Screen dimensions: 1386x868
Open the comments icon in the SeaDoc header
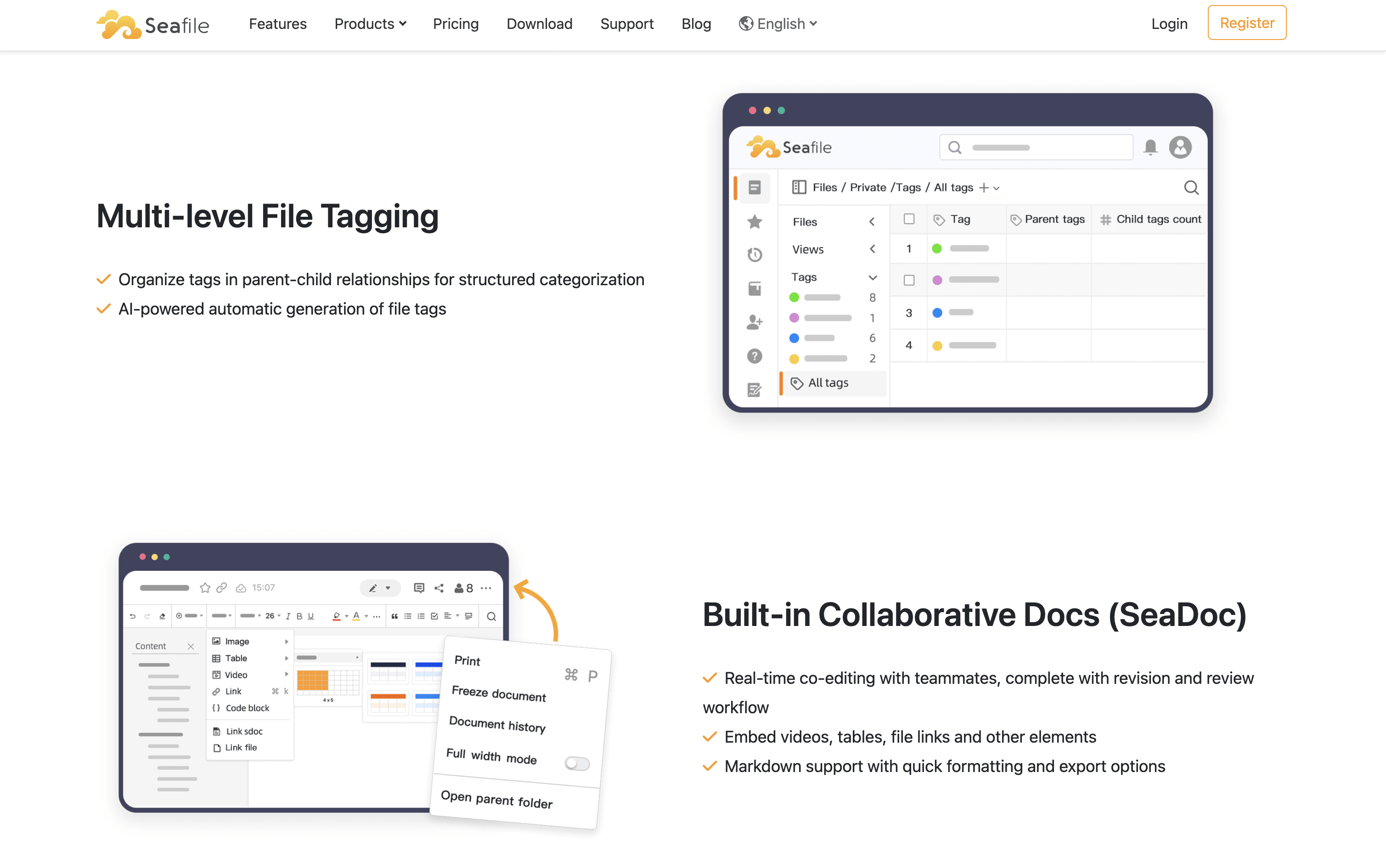click(x=419, y=588)
